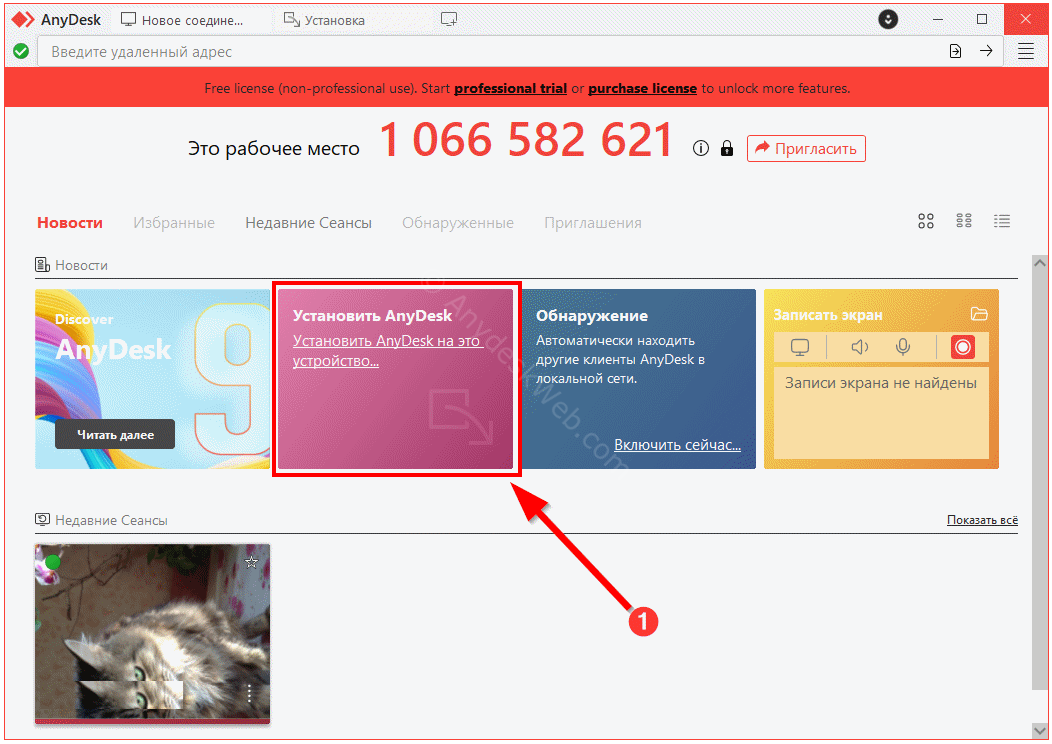1052x744 pixels.
Task: Open the new session tab plus icon
Action: point(449,19)
